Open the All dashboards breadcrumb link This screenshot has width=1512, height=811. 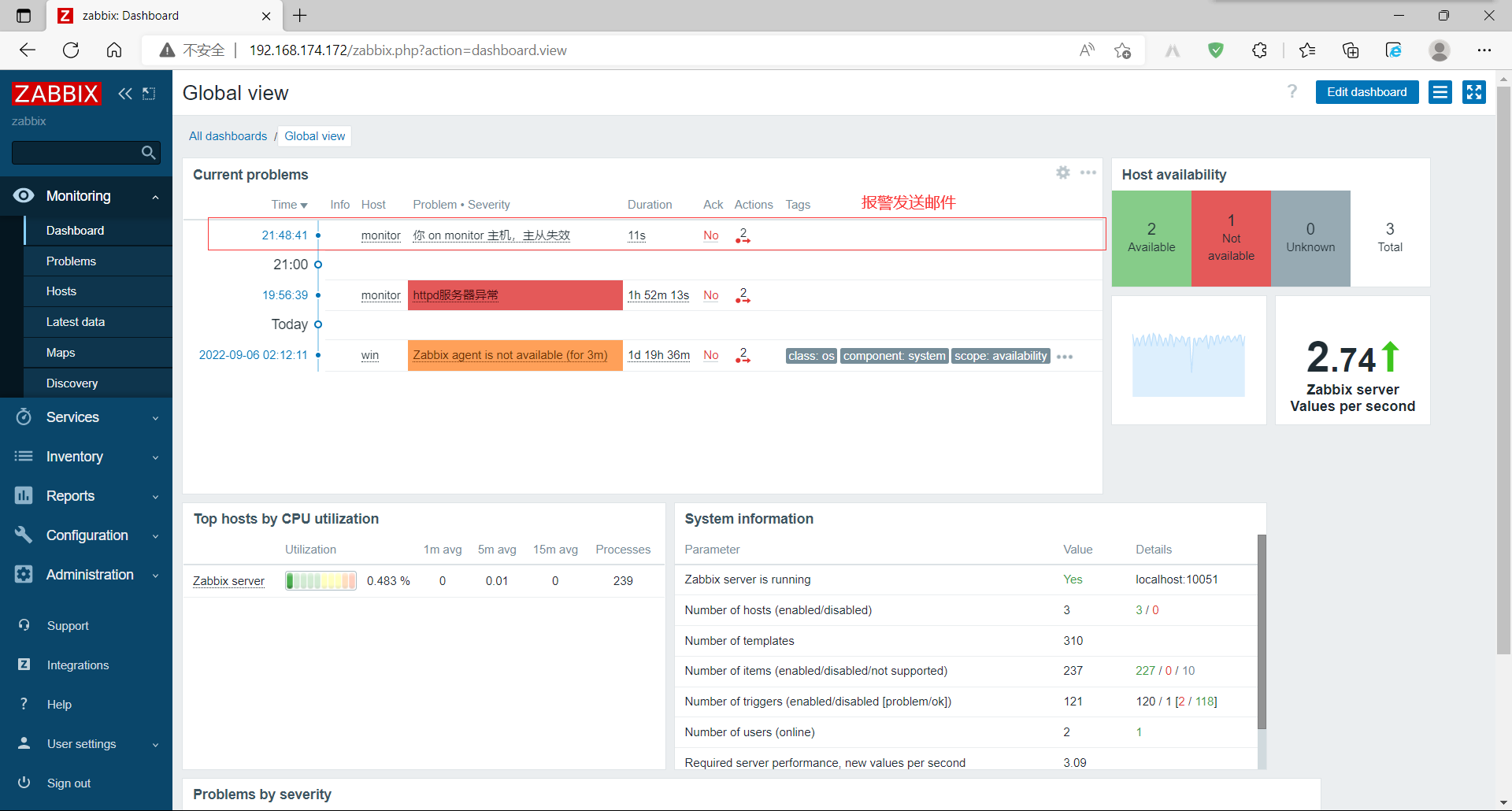[228, 136]
